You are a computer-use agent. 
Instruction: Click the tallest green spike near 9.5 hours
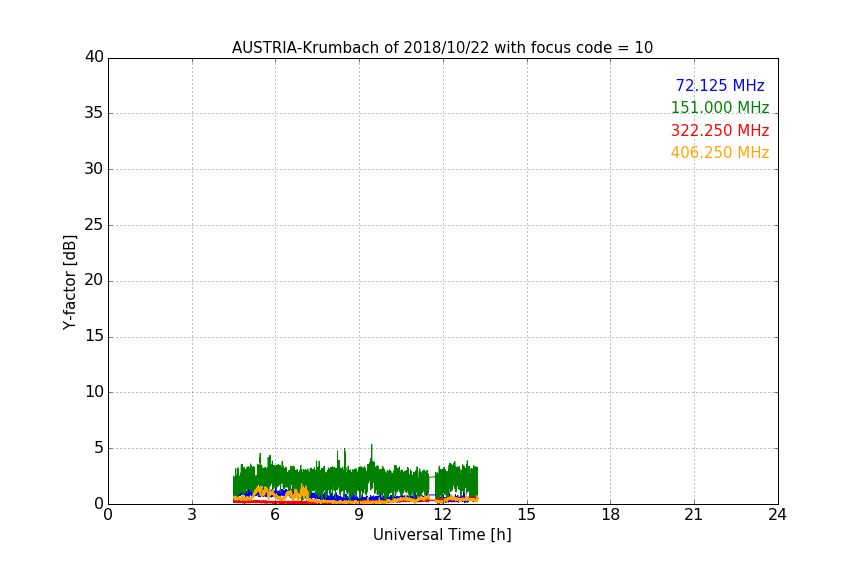pos(371,452)
